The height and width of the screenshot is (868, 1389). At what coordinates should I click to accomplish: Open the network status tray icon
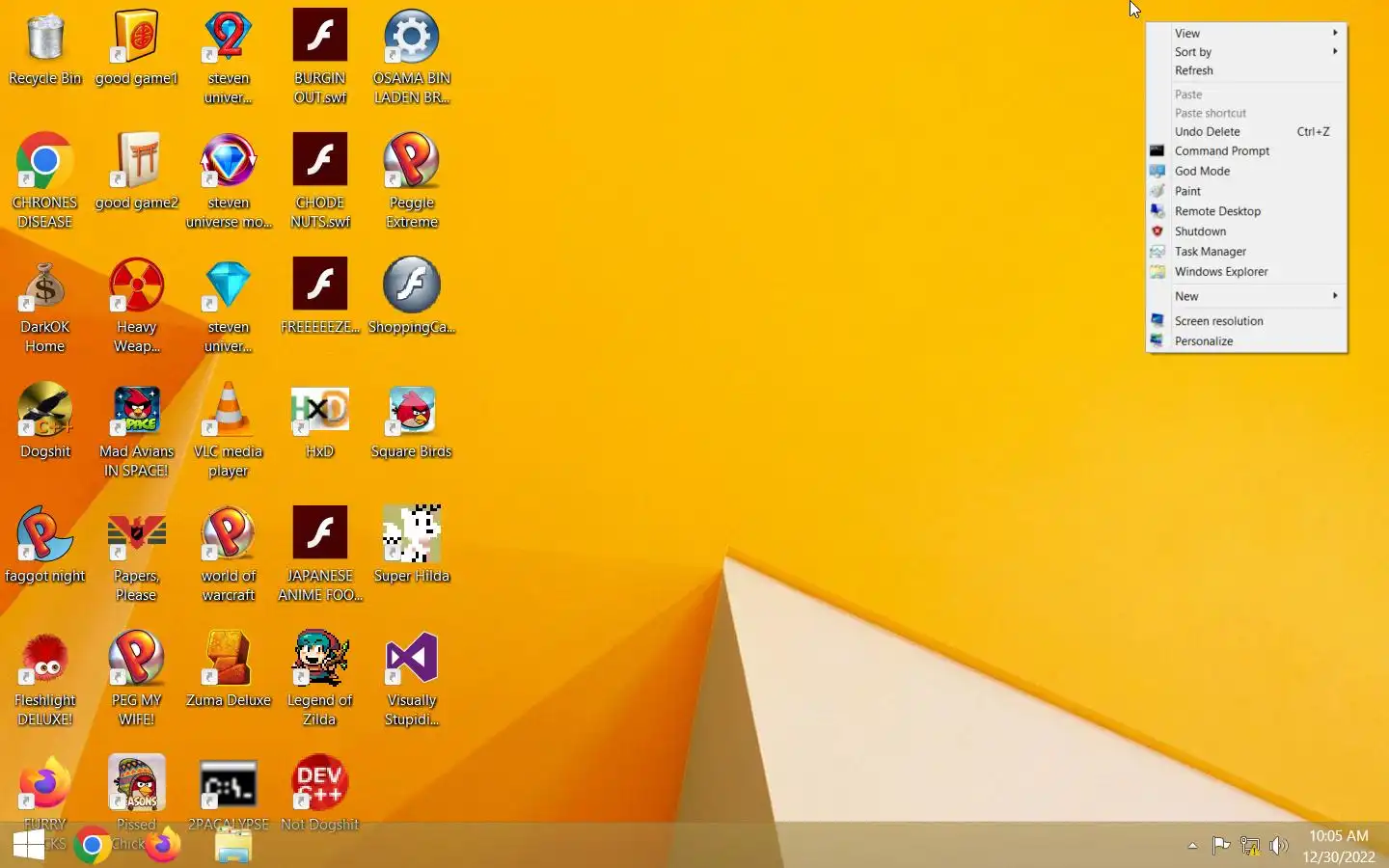pyautogui.click(x=1250, y=846)
